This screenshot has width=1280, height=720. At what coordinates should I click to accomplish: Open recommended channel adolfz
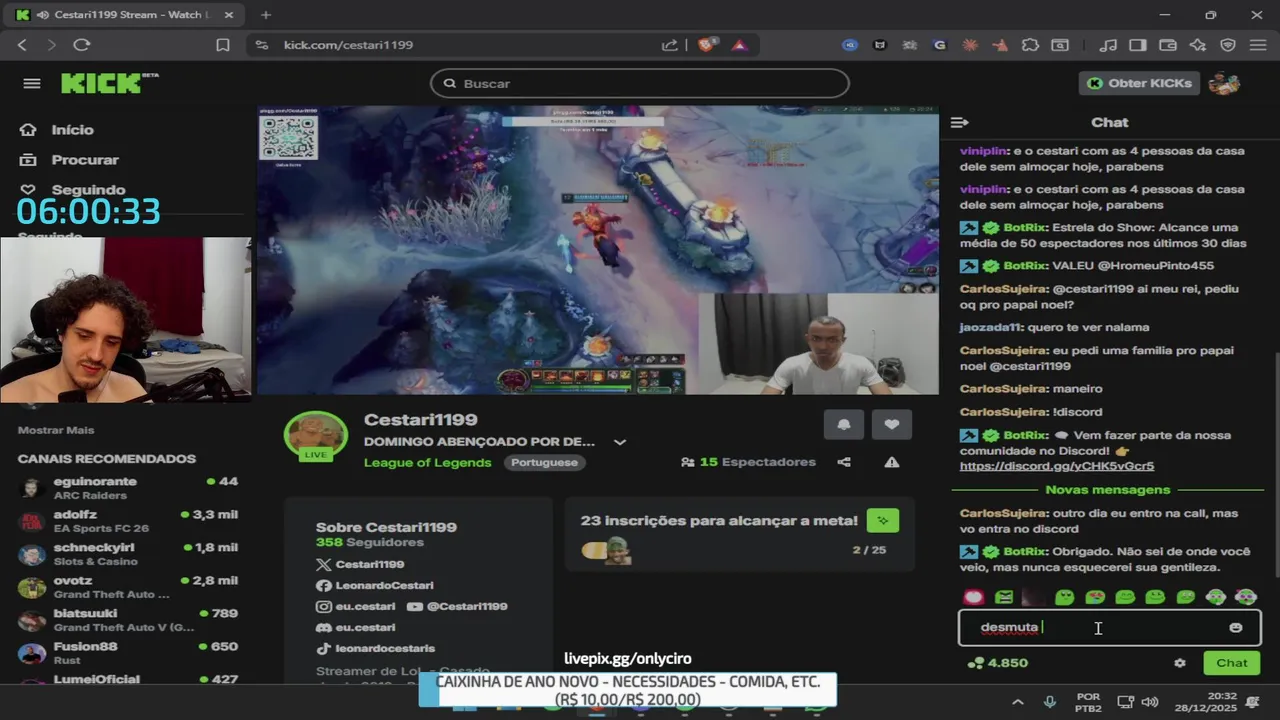tap(128, 521)
